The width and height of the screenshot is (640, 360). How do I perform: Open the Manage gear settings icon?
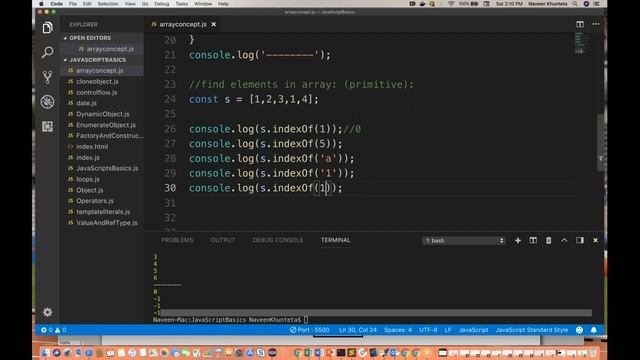point(47,312)
